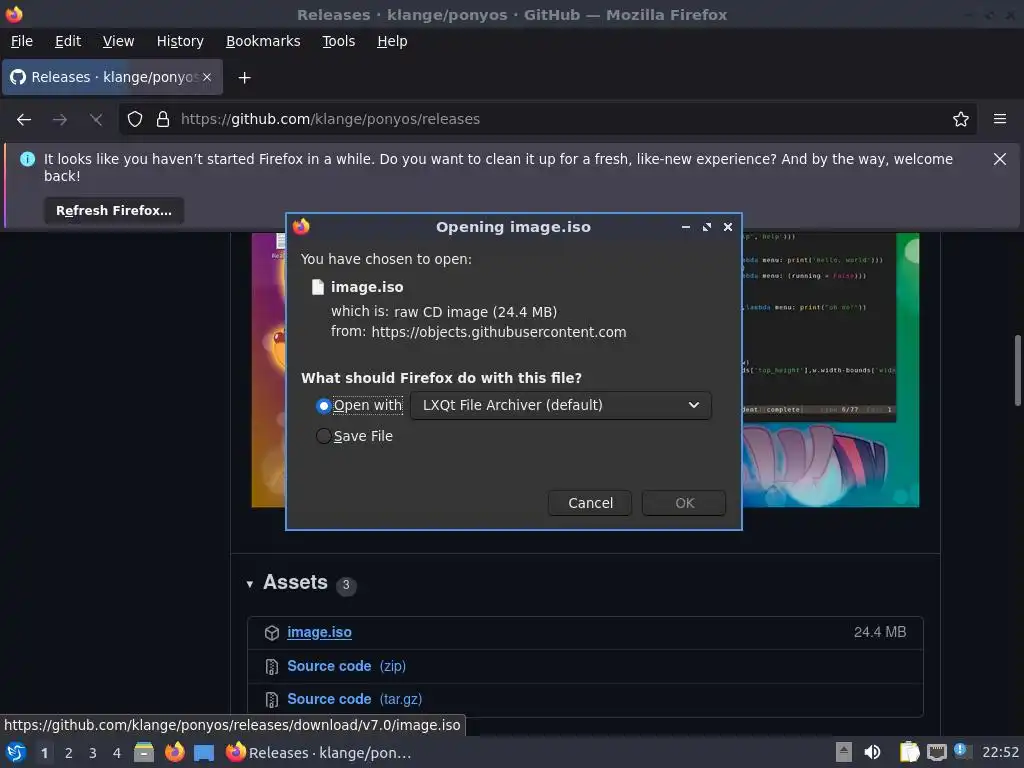Viewport: 1024px width, 768px height.
Task: Click the OK button in dialog
Action: tap(684, 503)
